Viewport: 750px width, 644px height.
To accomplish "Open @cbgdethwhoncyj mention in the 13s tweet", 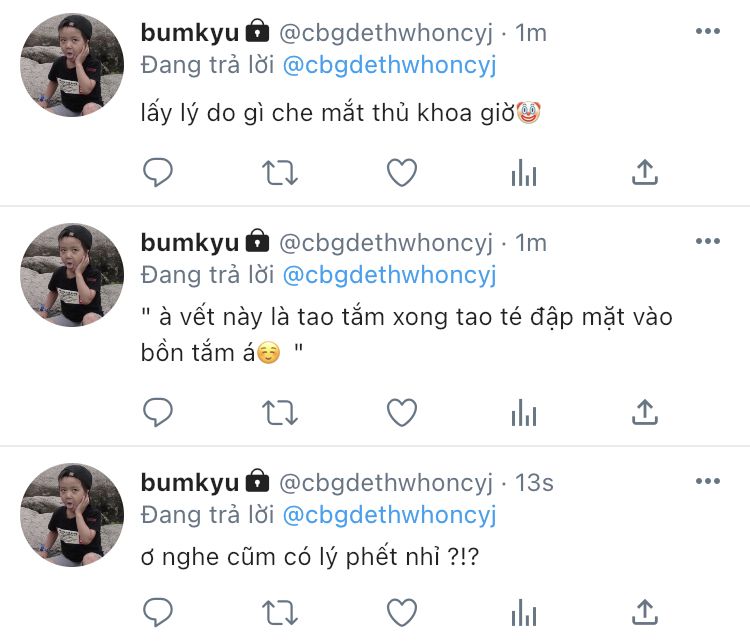I will pos(389,516).
